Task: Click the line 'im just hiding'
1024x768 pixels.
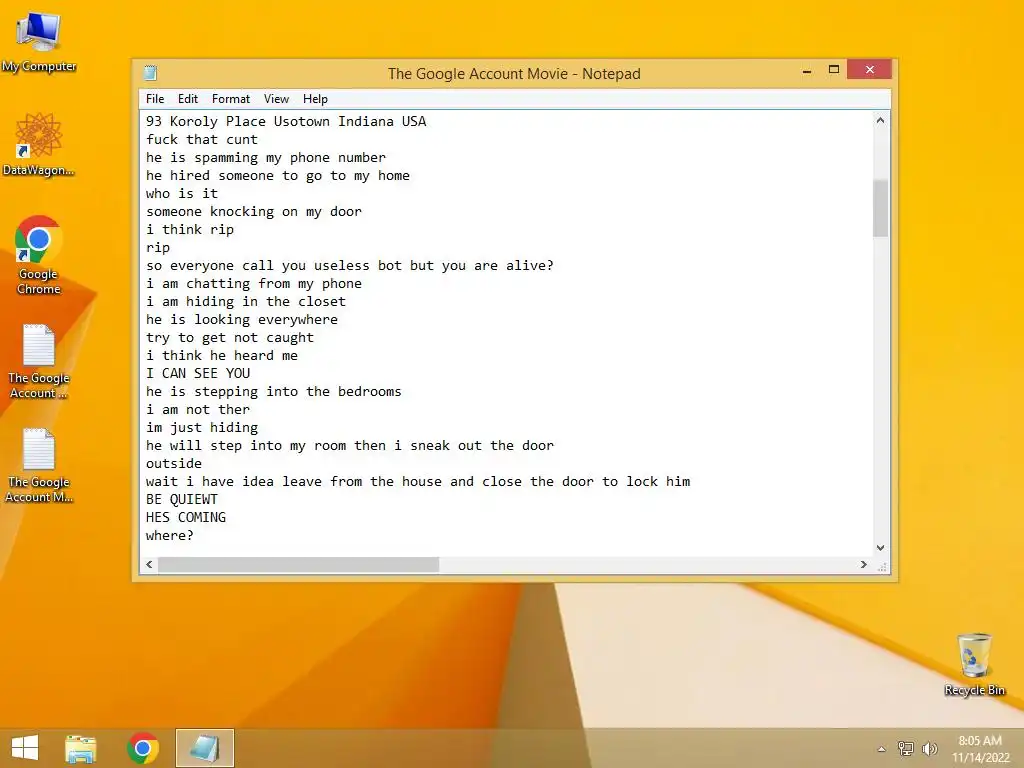Action: pyautogui.click(x=202, y=428)
